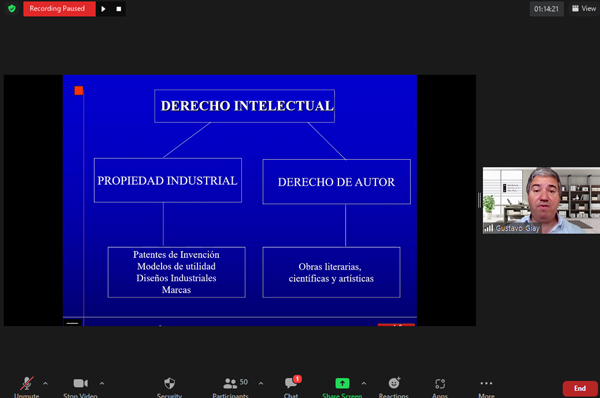Select Gustavo Giay's video thumbnail

pos(541,200)
